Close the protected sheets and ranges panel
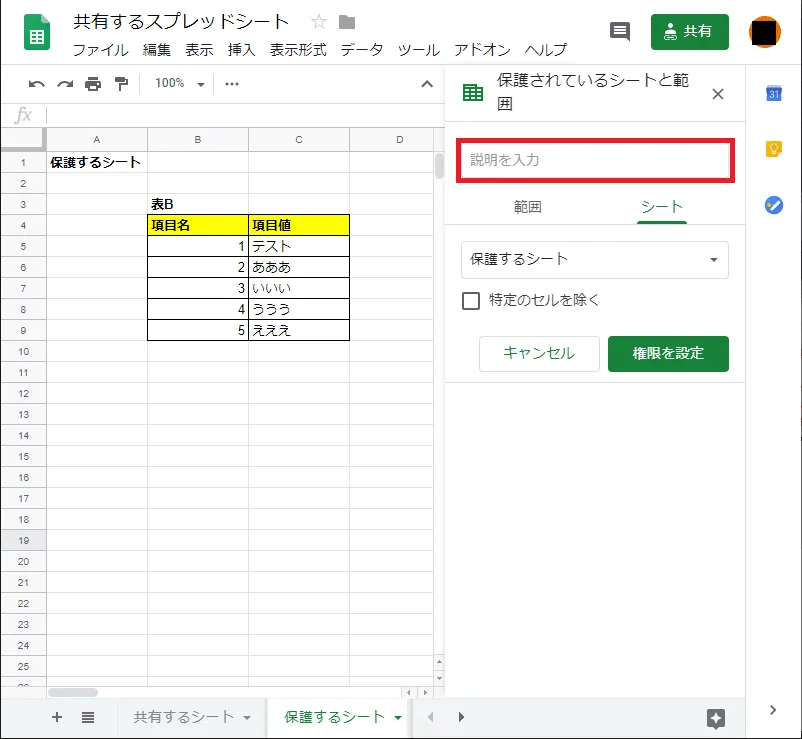Viewport: 802px width, 739px height. (x=718, y=94)
